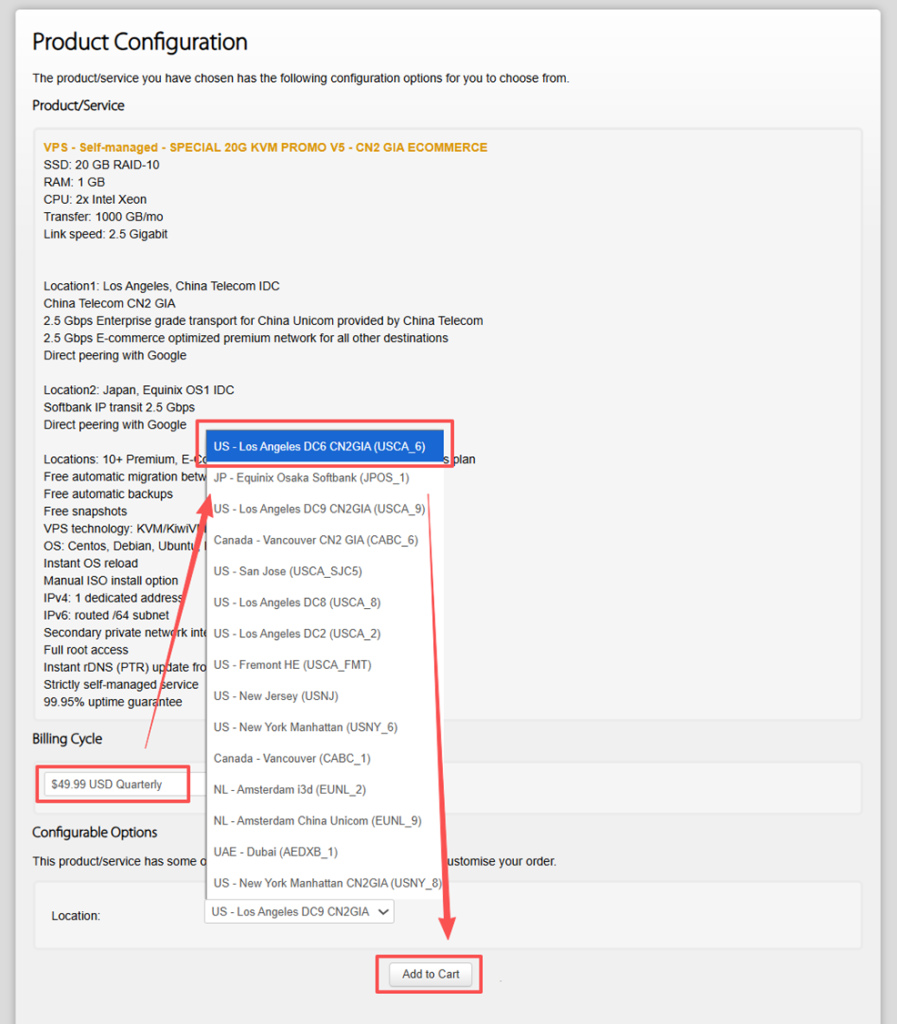
Task: Choose US - New York Manhattan (USNY_6)
Action: click(305, 727)
